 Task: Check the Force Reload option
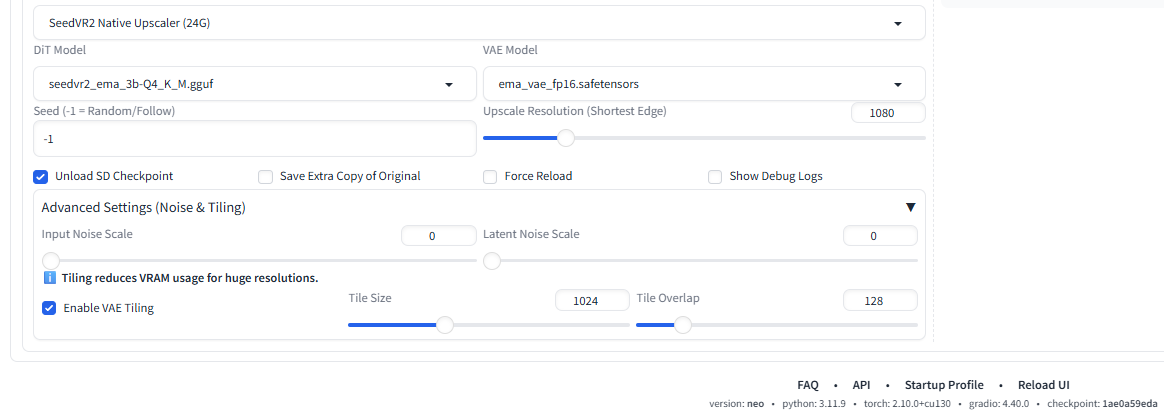[x=490, y=177]
